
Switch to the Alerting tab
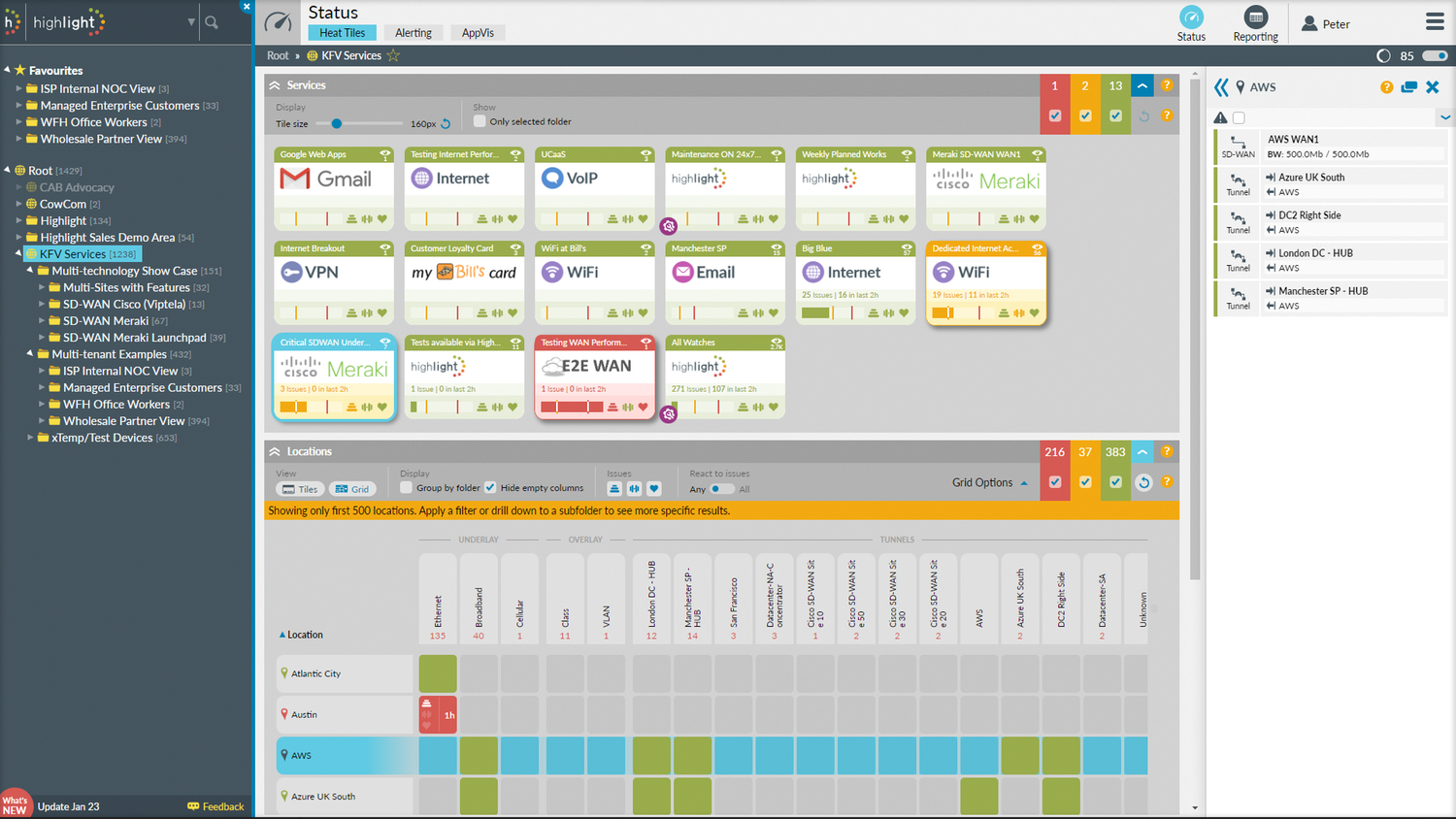tap(414, 32)
